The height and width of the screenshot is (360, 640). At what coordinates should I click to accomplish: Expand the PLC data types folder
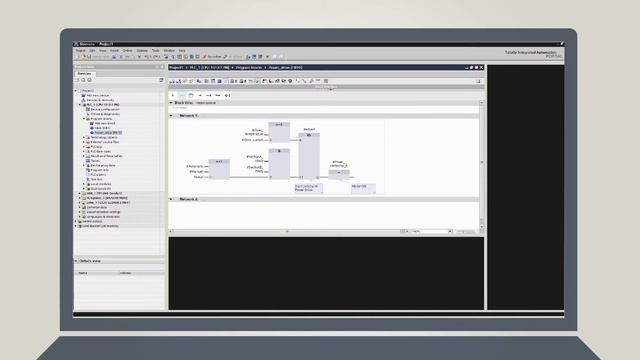click(84, 151)
